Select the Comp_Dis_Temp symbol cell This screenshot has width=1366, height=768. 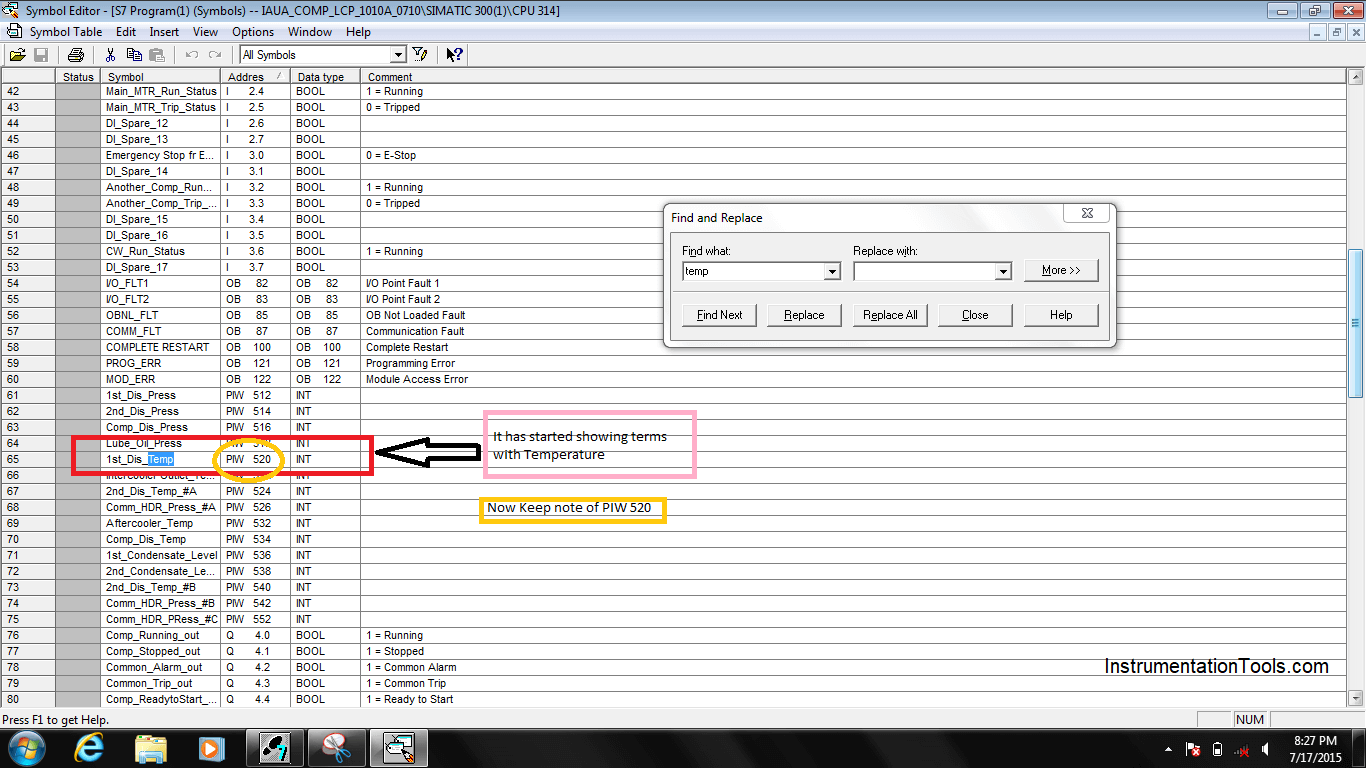pyautogui.click(x=161, y=539)
